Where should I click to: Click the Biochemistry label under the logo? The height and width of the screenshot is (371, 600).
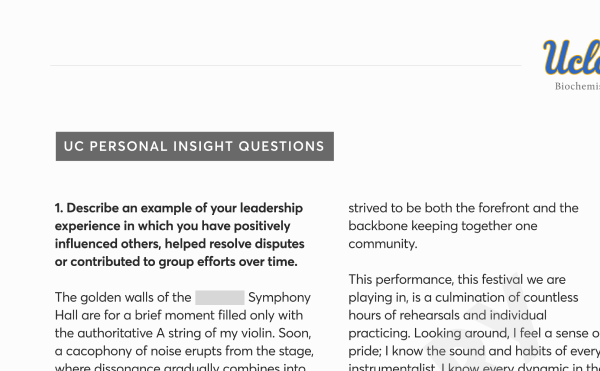(x=577, y=86)
